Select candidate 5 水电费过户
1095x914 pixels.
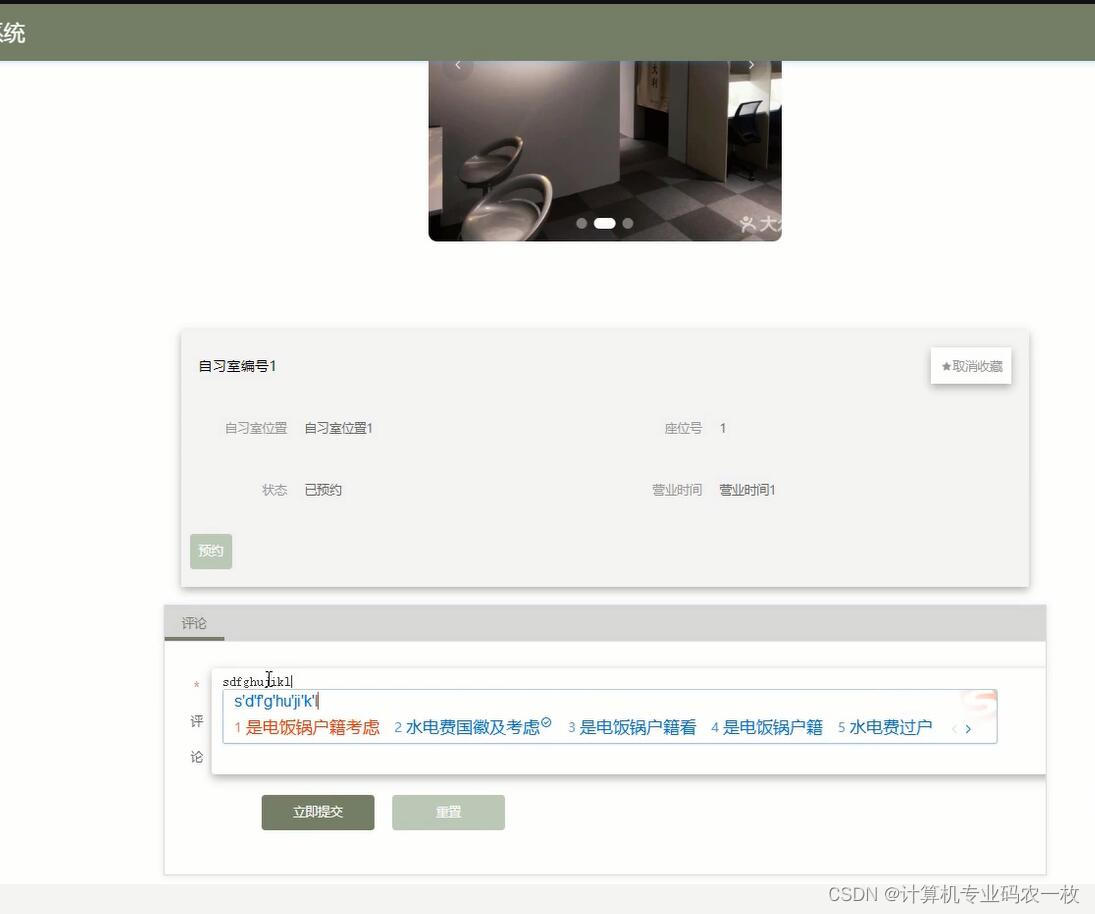pos(891,727)
